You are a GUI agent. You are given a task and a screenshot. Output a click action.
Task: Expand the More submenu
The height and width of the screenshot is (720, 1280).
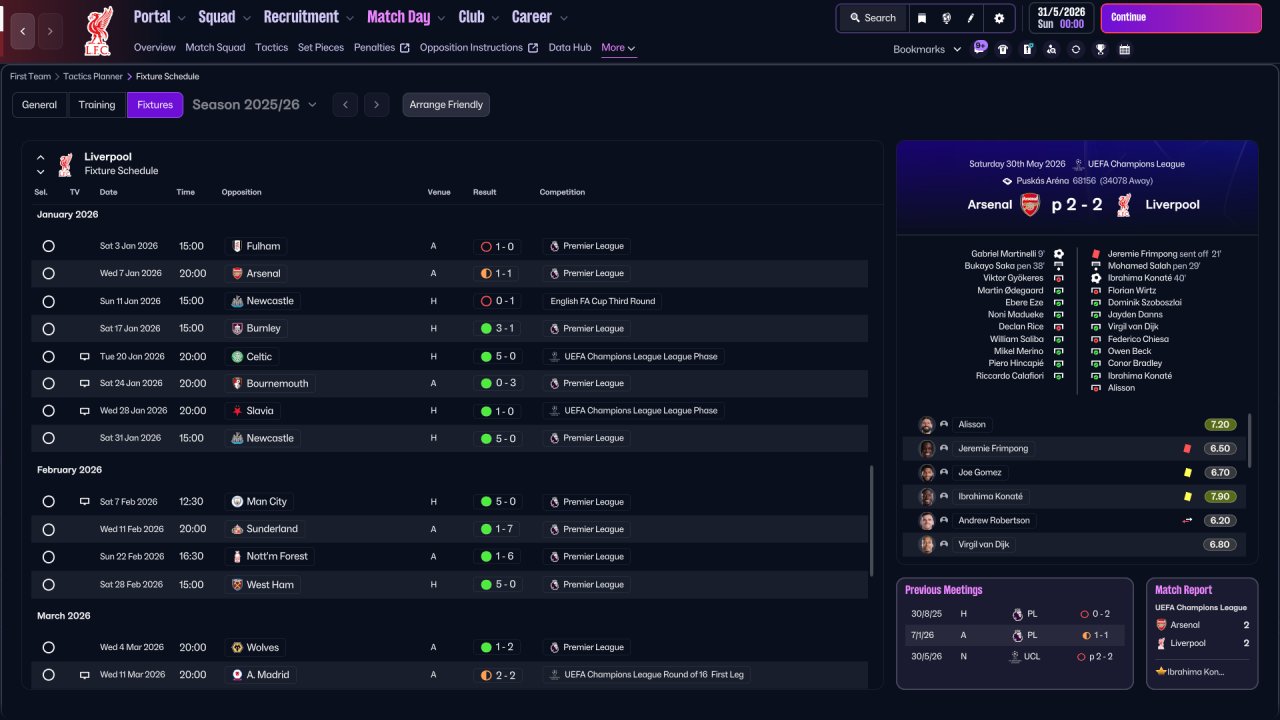coord(618,48)
